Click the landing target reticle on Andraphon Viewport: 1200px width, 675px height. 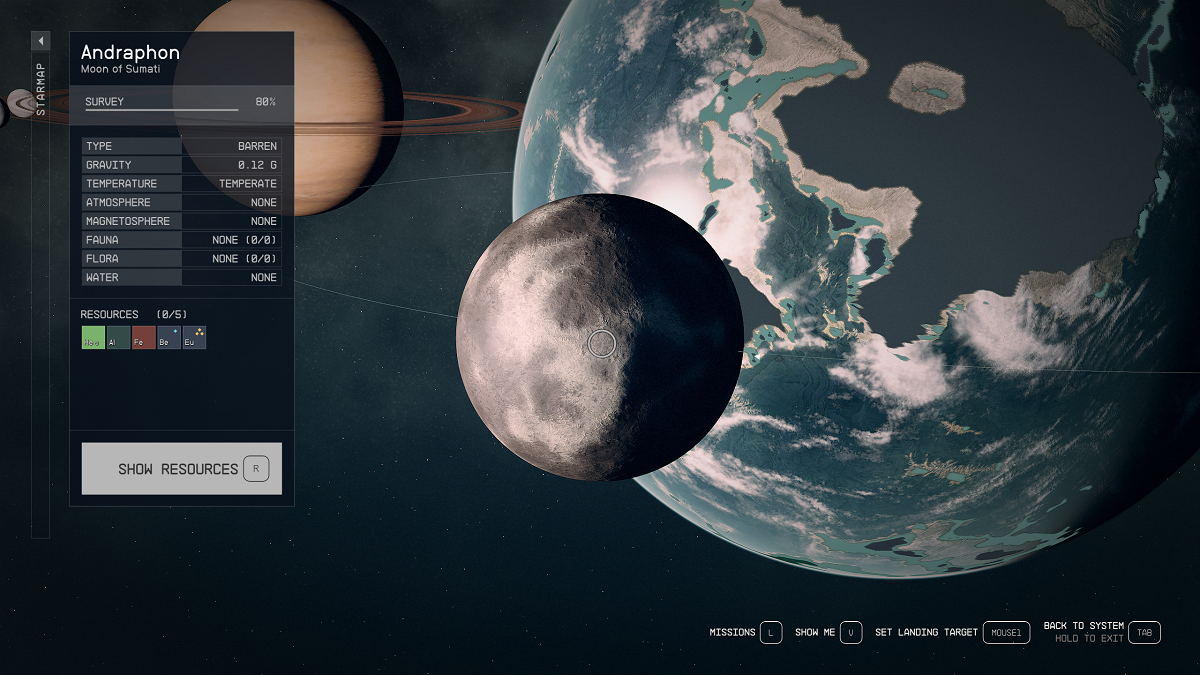601,343
